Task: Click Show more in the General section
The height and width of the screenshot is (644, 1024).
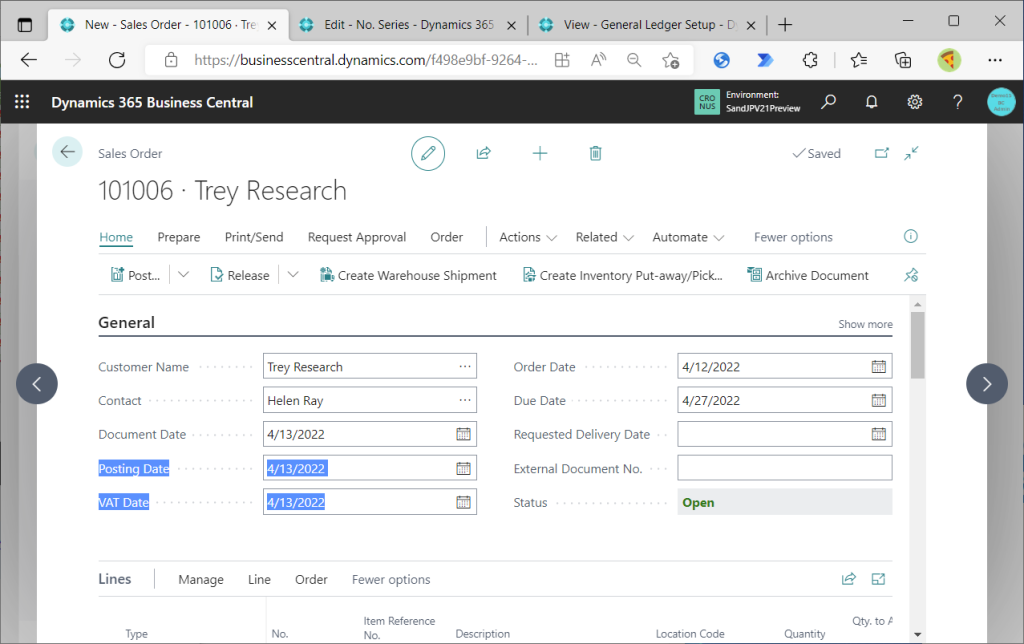Action: 865,324
